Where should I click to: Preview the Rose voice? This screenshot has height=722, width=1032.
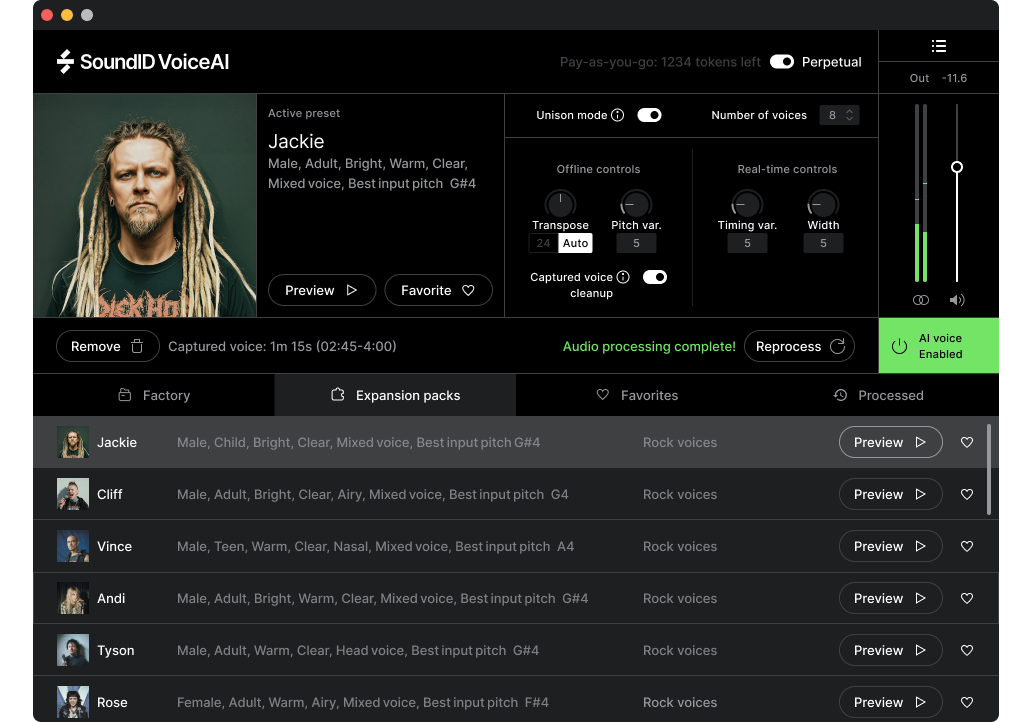pos(890,702)
